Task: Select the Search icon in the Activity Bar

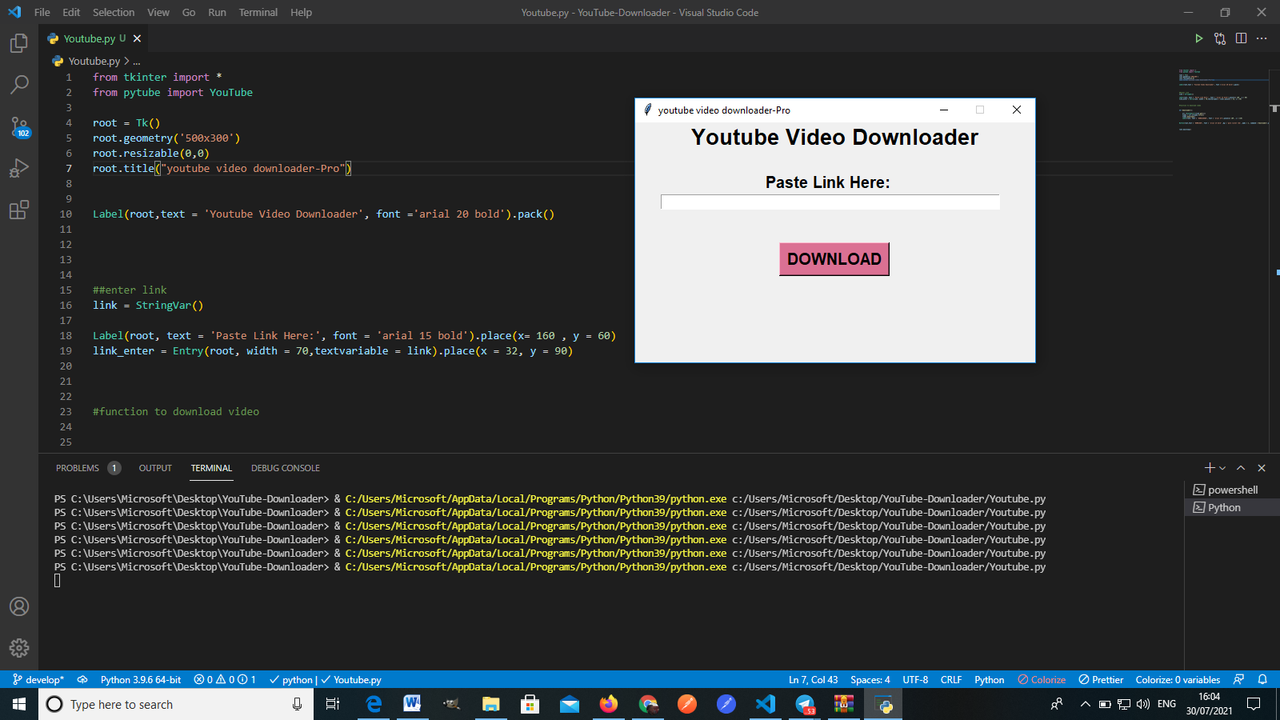Action: click(18, 84)
